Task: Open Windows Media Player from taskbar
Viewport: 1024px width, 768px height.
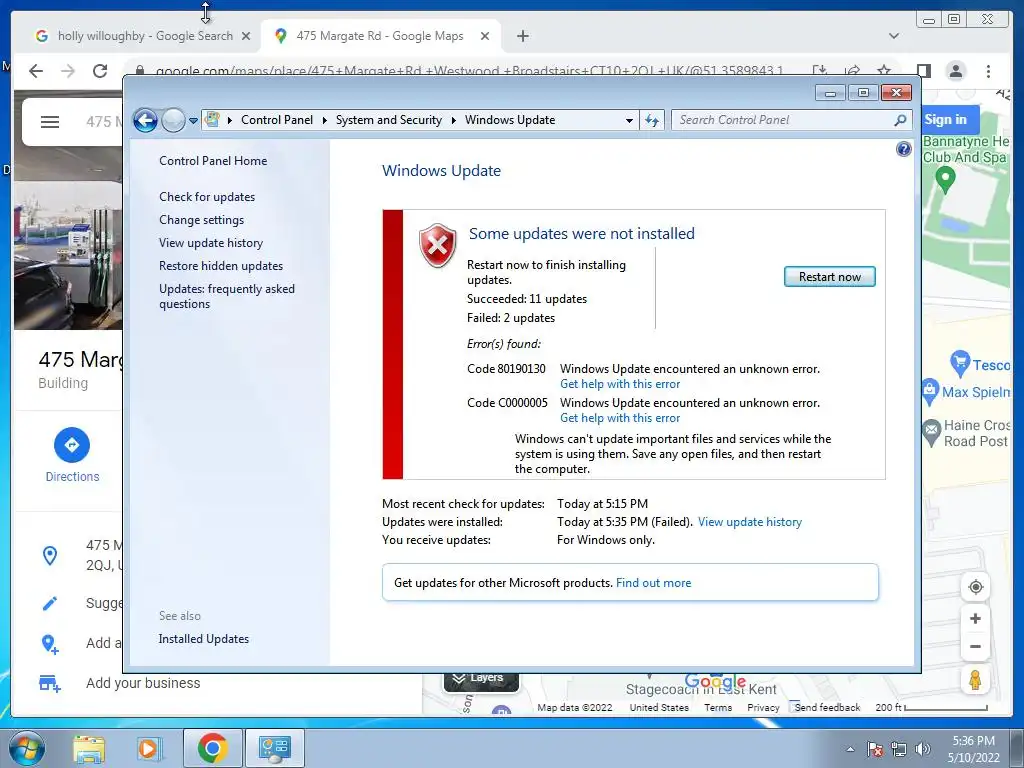Action: coord(148,748)
